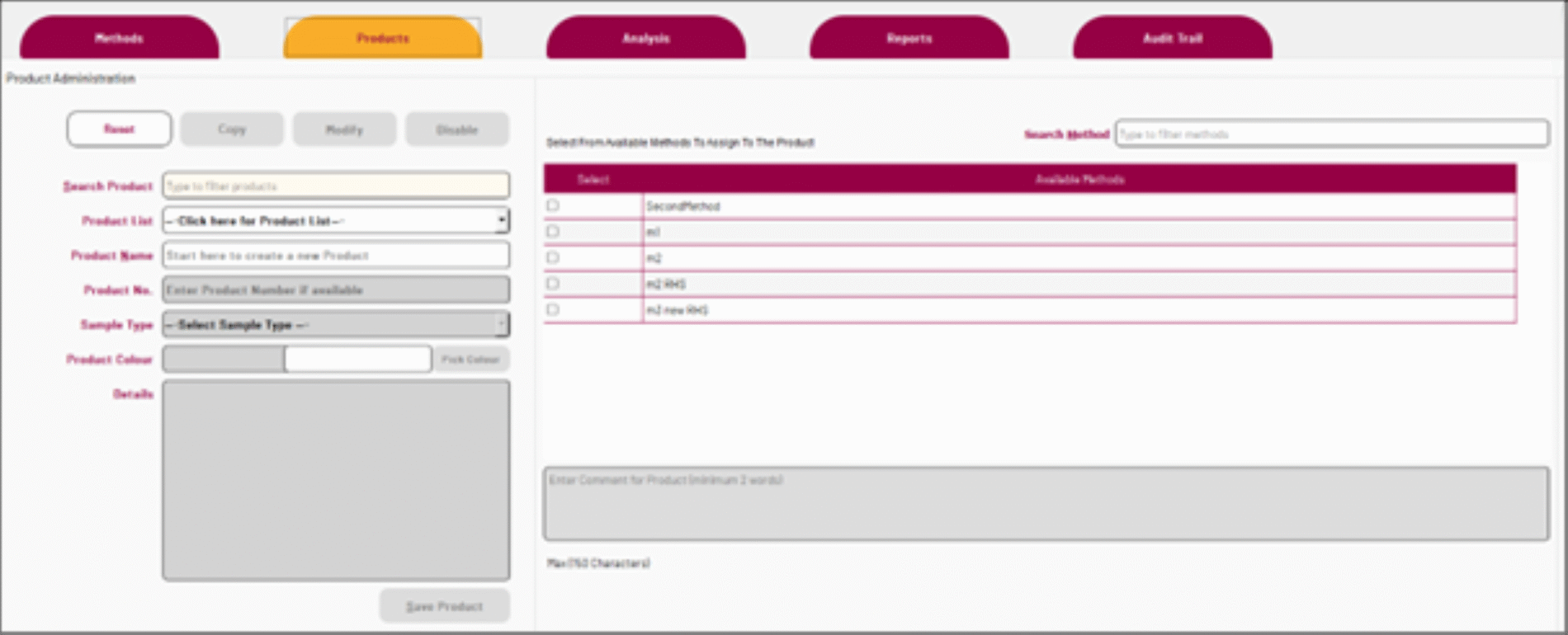
Task: Click the Reset button
Action: 120,129
